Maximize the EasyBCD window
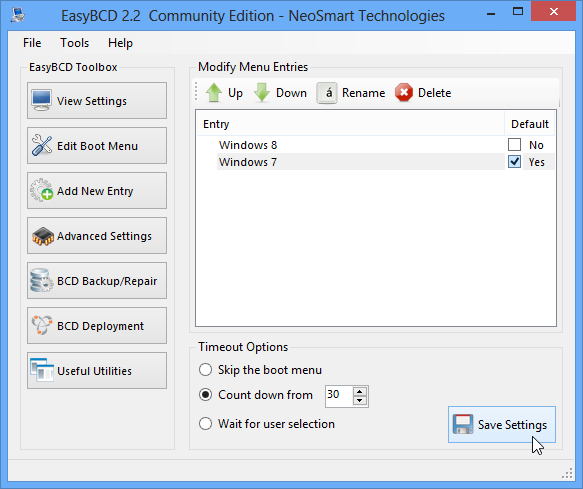This screenshot has width=583, height=489. (x=518, y=12)
